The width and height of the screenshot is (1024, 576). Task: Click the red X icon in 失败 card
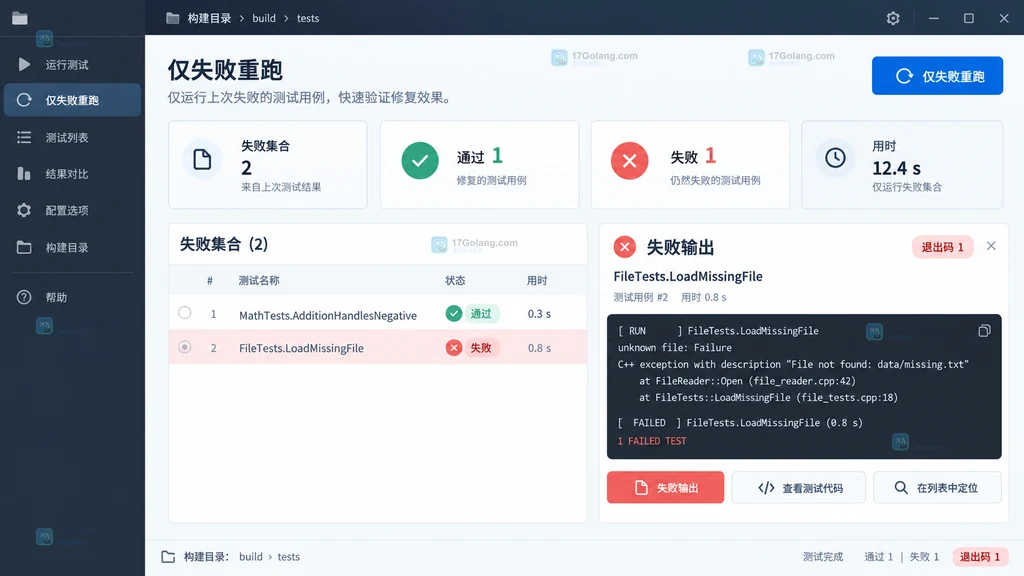[630, 161]
